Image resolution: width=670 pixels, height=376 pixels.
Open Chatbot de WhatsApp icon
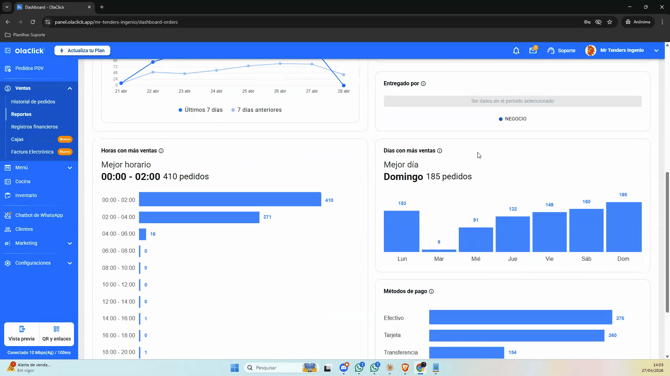[x=8, y=215]
